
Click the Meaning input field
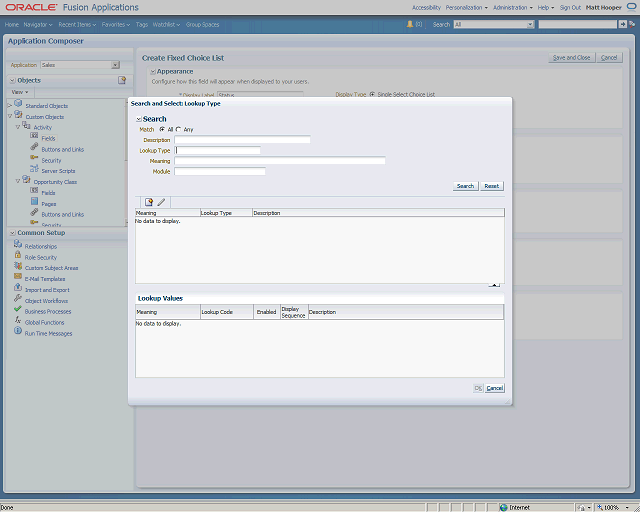point(280,161)
